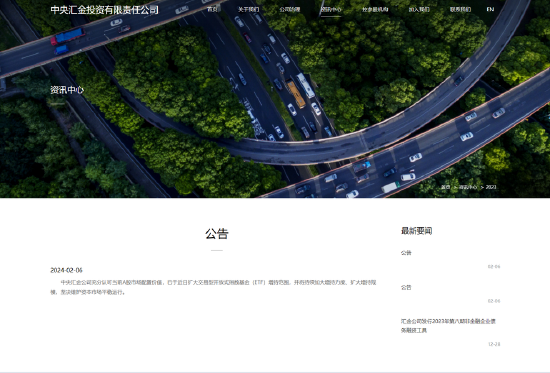The height and width of the screenshot is (373, 550).
Task: Click the article paragraph starting 中央汇金公司
Action: tap(213, 287)
